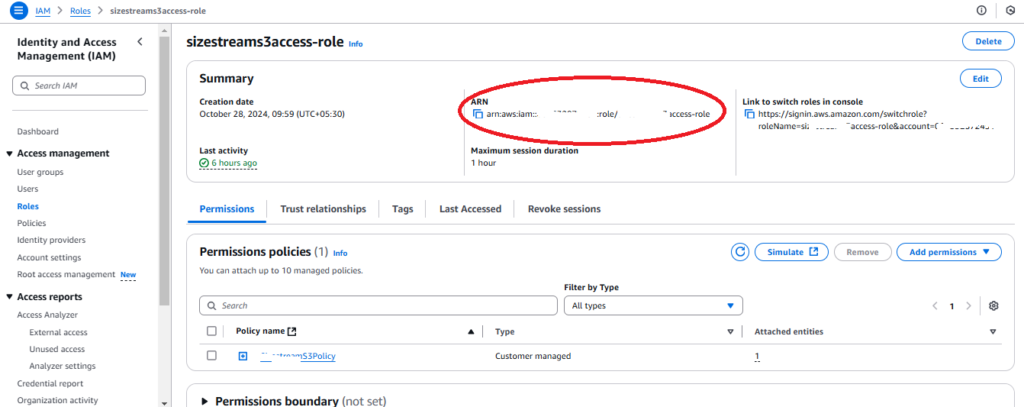Open the Add permissions dropdown

(x=949, y=252)
